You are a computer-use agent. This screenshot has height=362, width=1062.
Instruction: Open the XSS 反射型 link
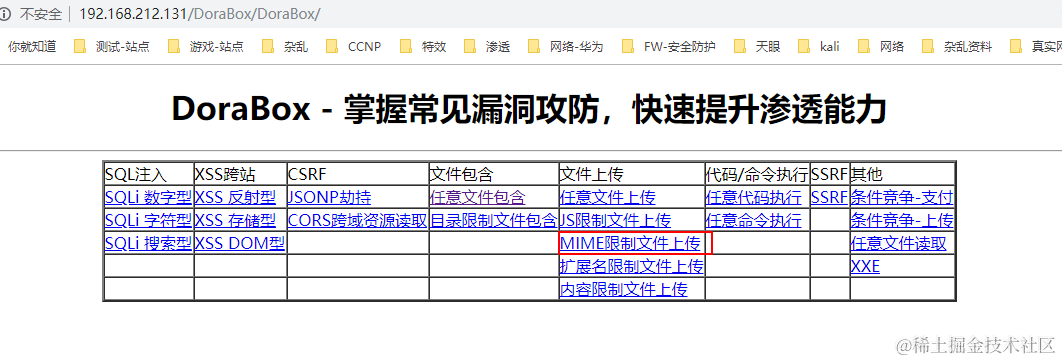click(x=235, y=197)
